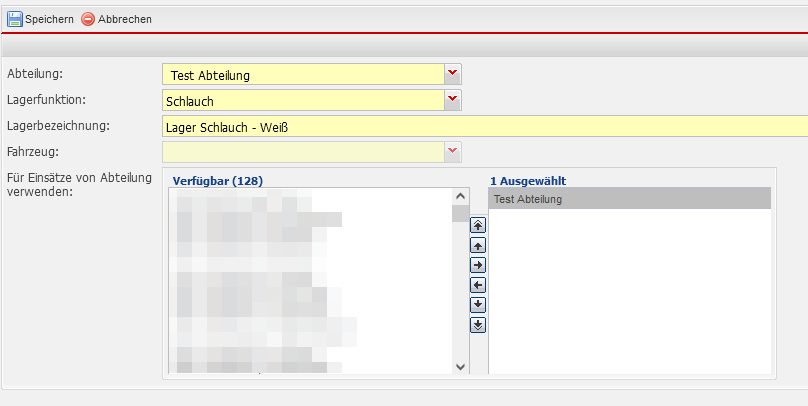Open the Fahrzeug dropdown arrow
The width and height of the screenshot is (808, 406).
point(453,151)
